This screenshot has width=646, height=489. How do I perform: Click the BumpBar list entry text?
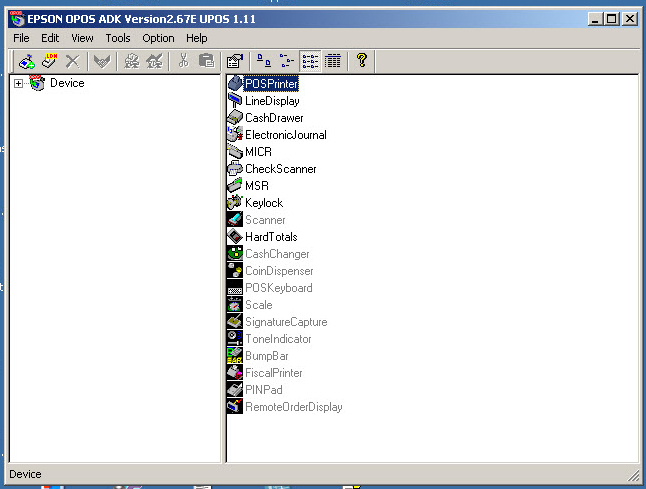pos(267,356)
